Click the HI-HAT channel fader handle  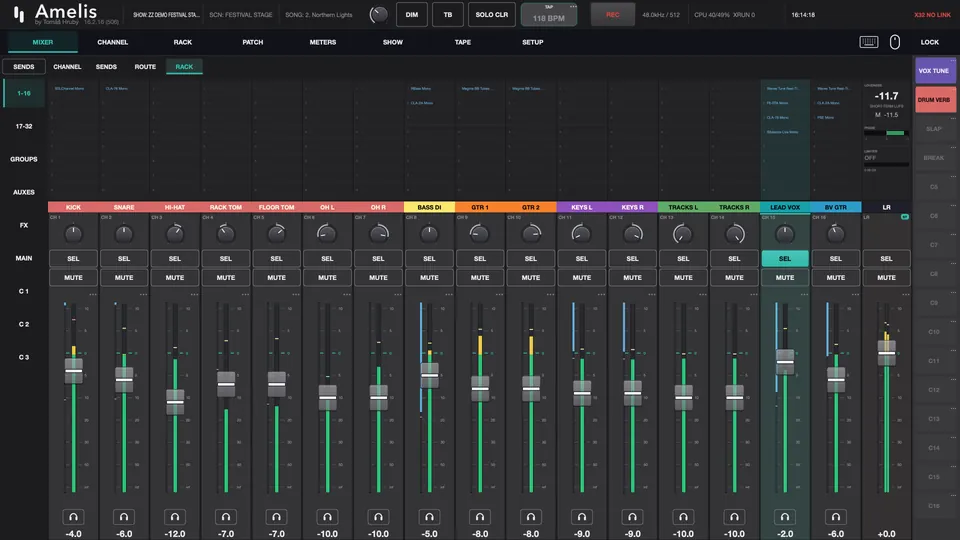[x=175, y=402]
